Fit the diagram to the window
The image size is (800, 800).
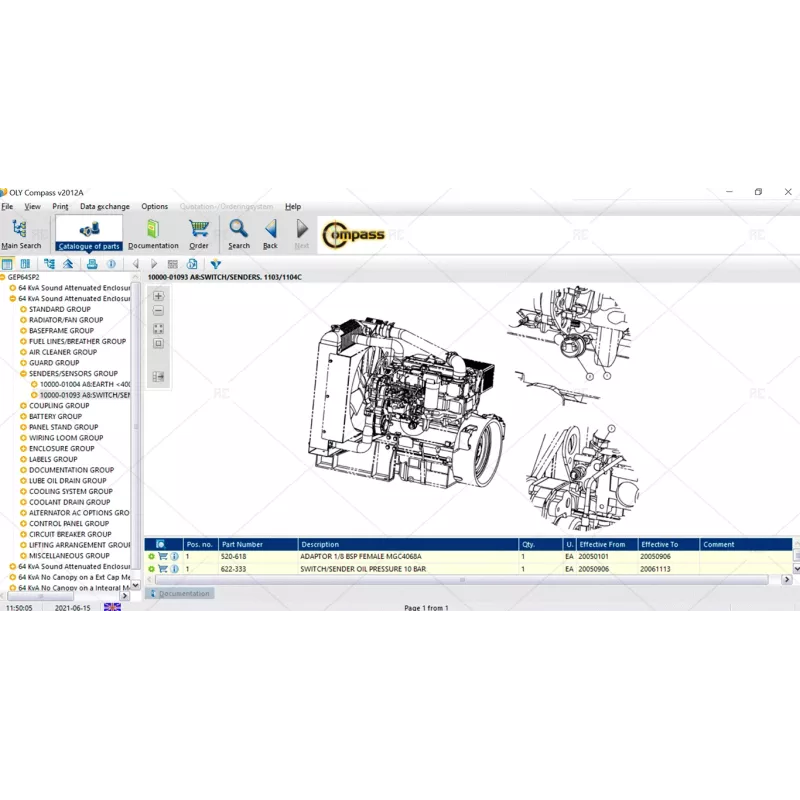[x=158, y=328]
